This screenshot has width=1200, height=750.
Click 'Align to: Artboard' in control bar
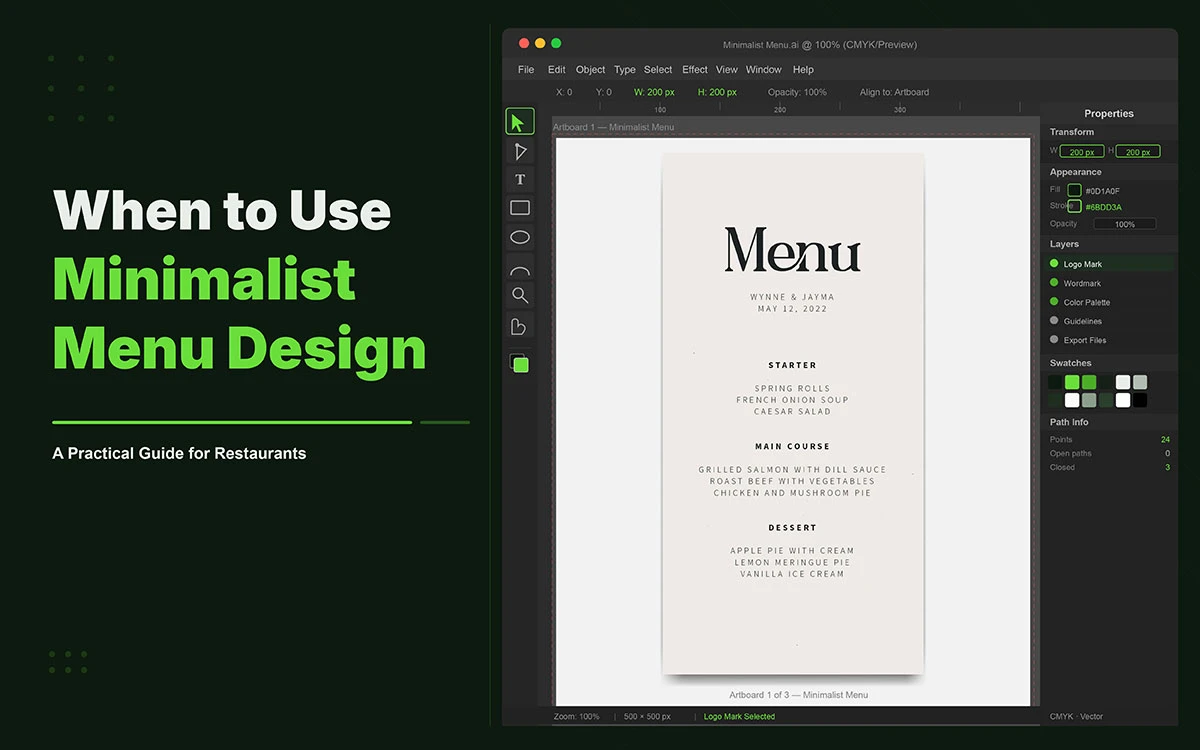pyautogui.click(x=894, y=92)
